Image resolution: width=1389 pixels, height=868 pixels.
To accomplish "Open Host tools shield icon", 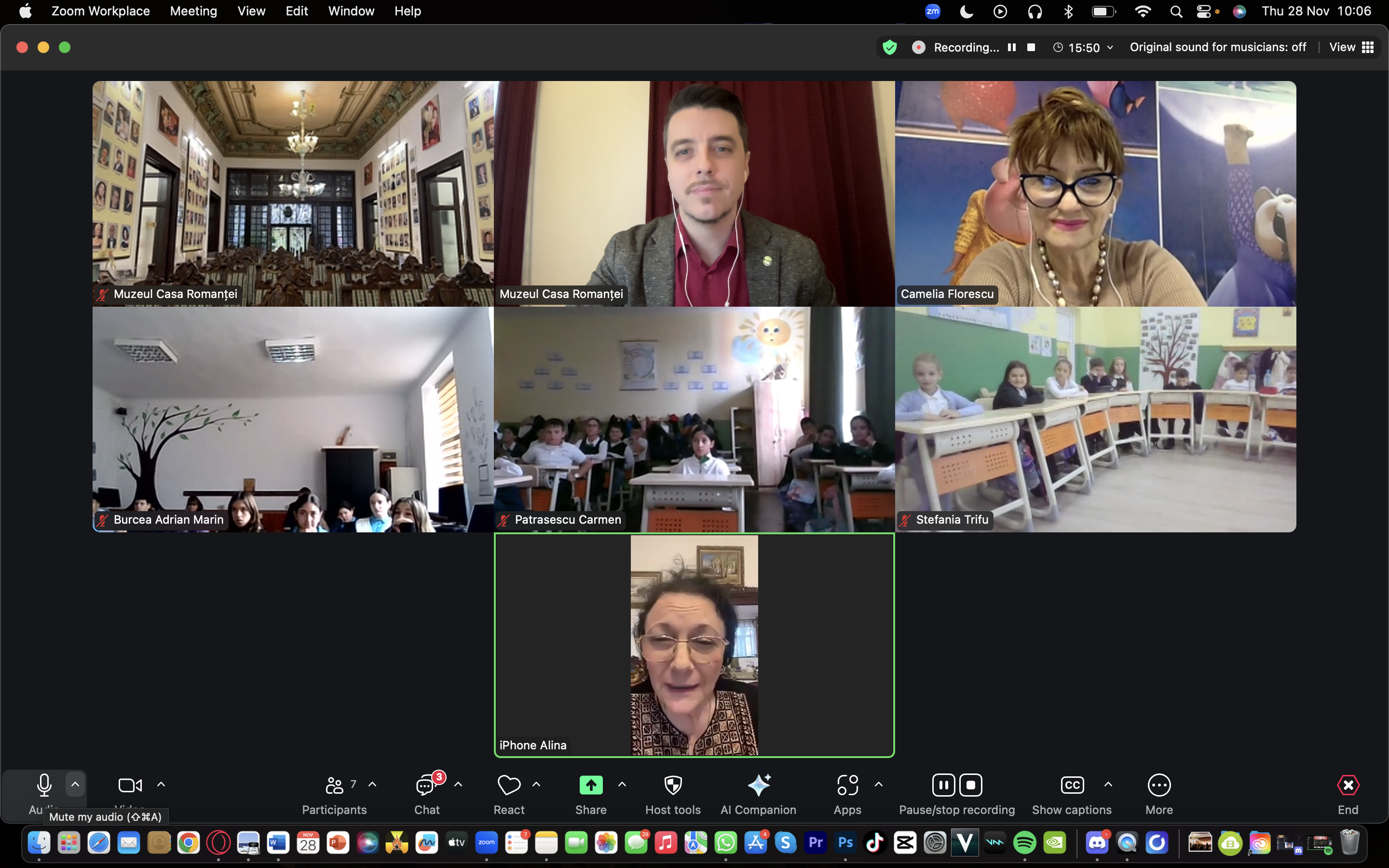I will (x=673, y=786).
